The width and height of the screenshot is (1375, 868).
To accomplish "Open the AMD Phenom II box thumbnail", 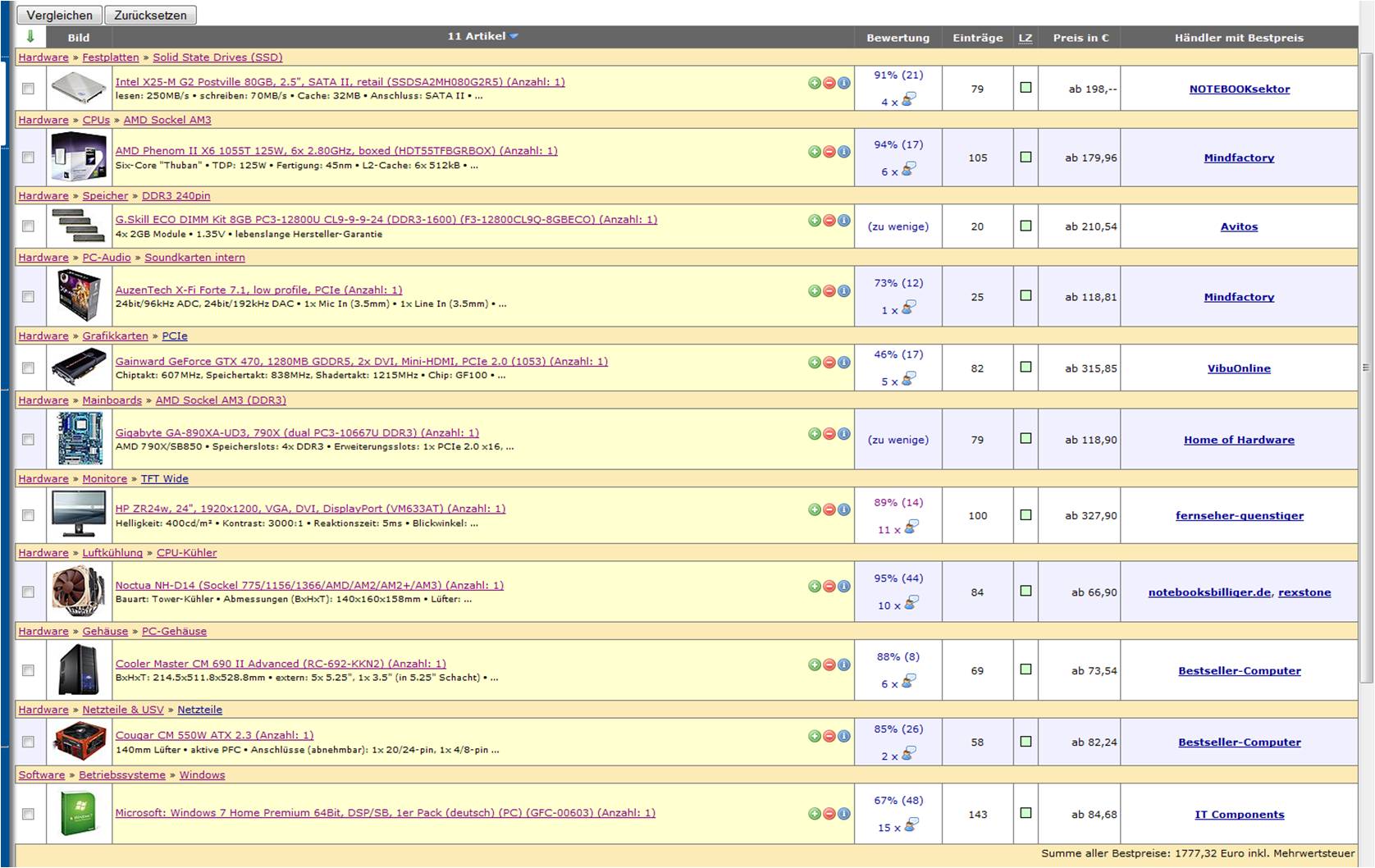I will (79, 157).
